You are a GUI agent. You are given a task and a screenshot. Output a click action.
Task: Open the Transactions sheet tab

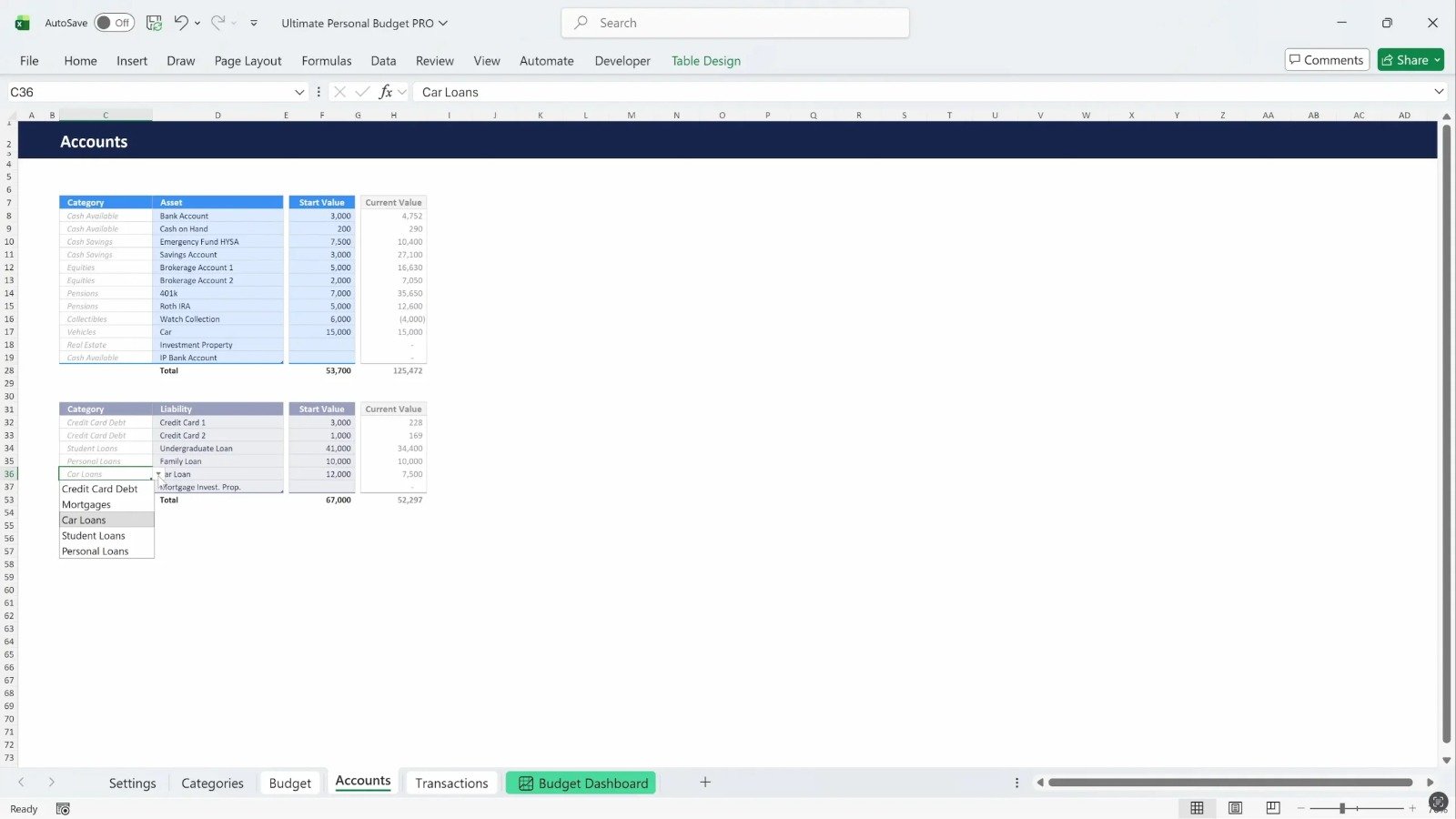pyautogui.click(x=451, y=784)
